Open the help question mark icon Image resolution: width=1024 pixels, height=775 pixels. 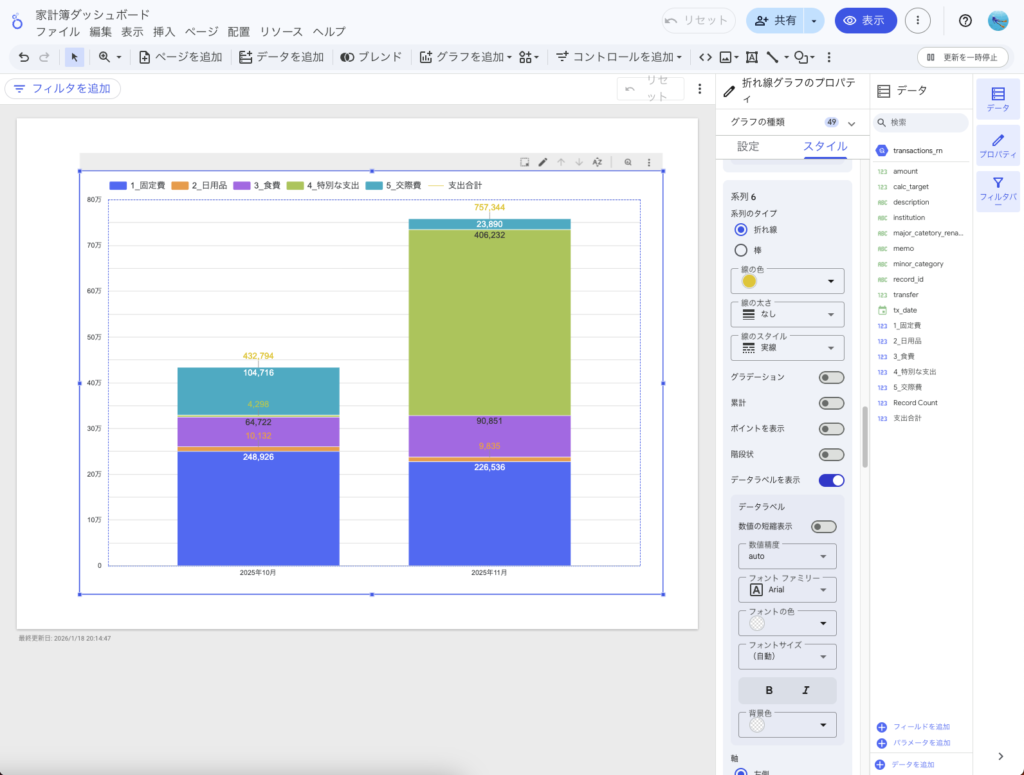(x=965, y=20)
